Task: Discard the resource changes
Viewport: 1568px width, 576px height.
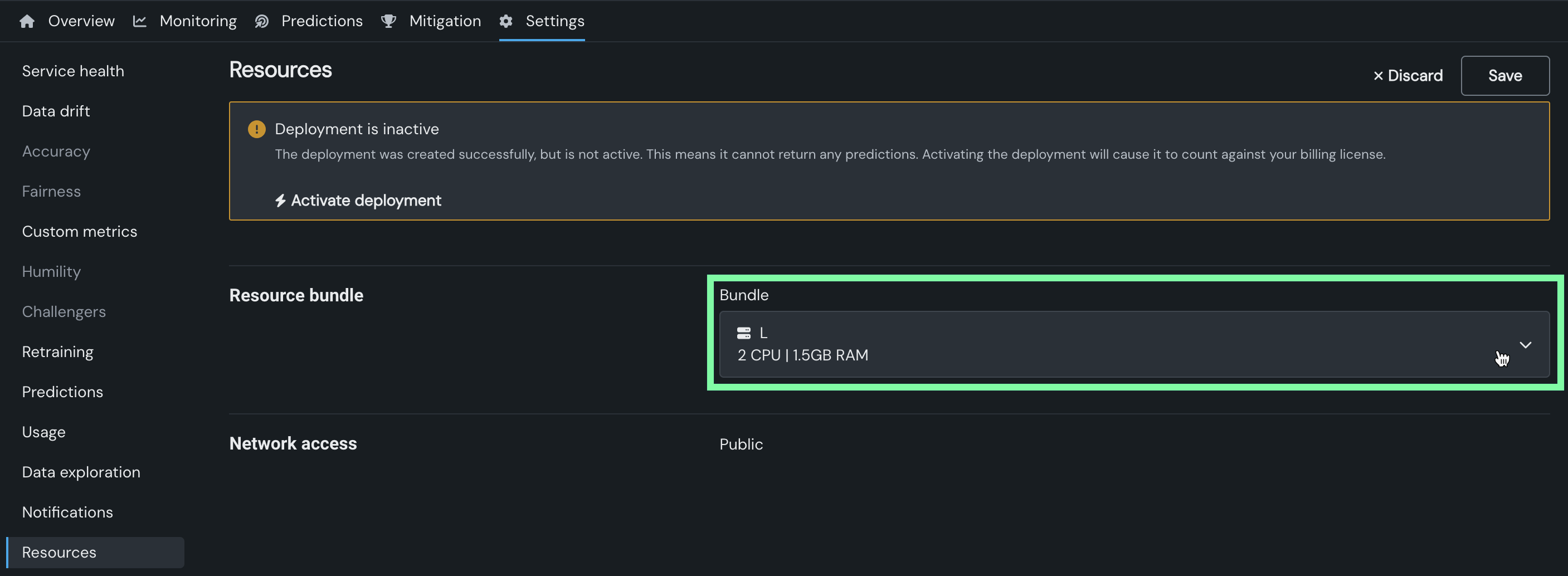Action: tap(1408, 75)
